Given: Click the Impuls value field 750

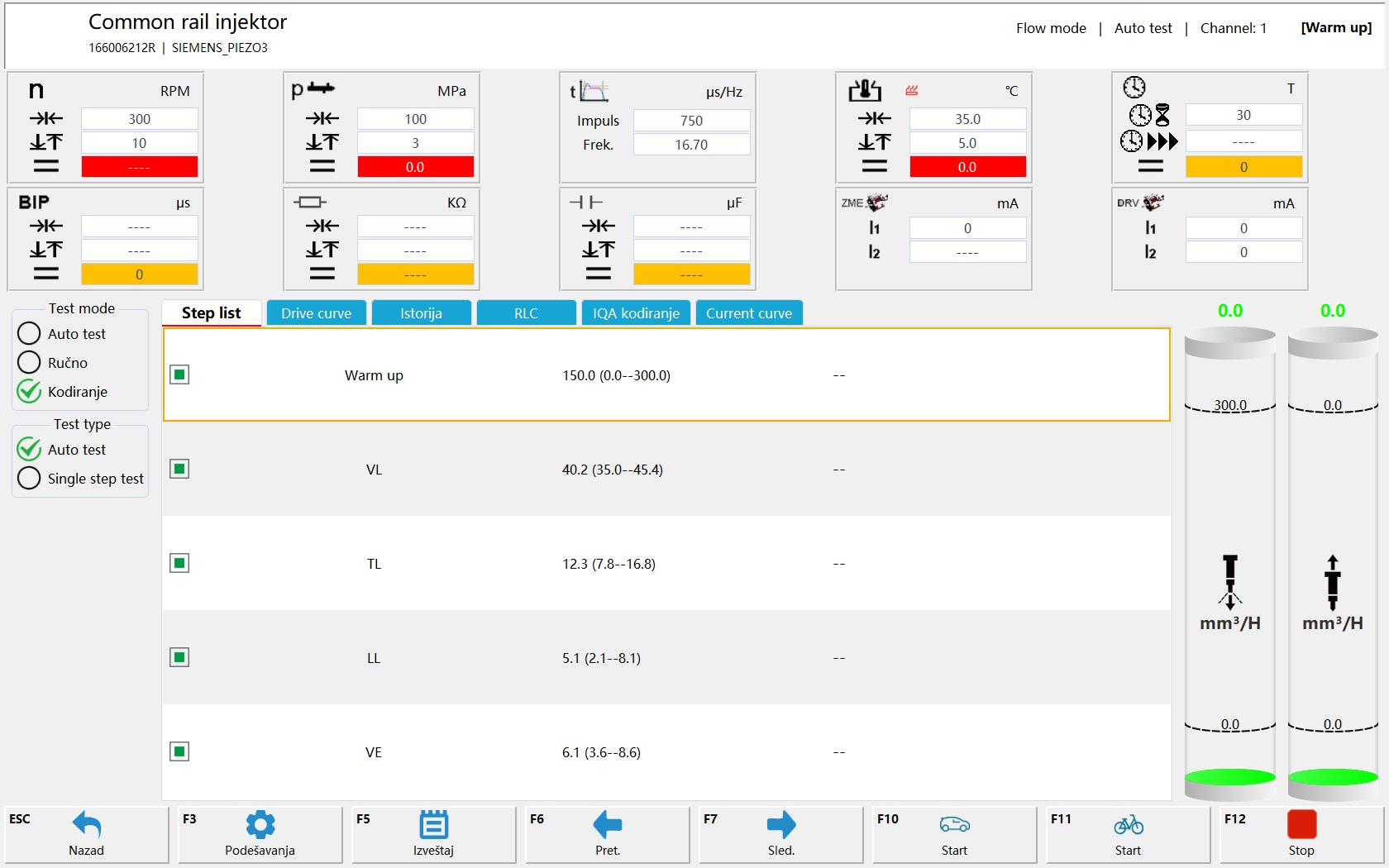Looking at the screenshot, I should coord(691,121).
